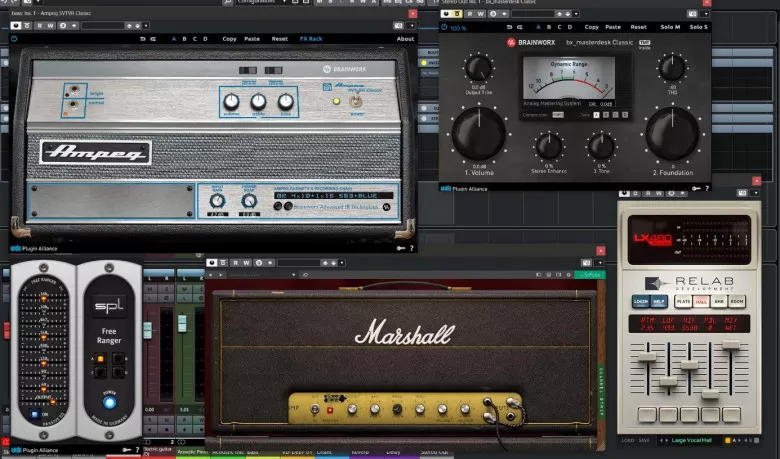Select HALL algorithm in Relab reverb
Viewport: 780px width, 459px height.
point(701,301)
